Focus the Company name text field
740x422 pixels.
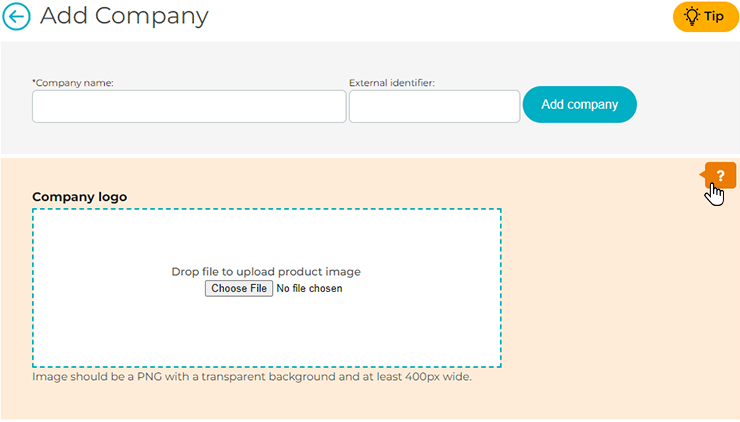(189, 106)
